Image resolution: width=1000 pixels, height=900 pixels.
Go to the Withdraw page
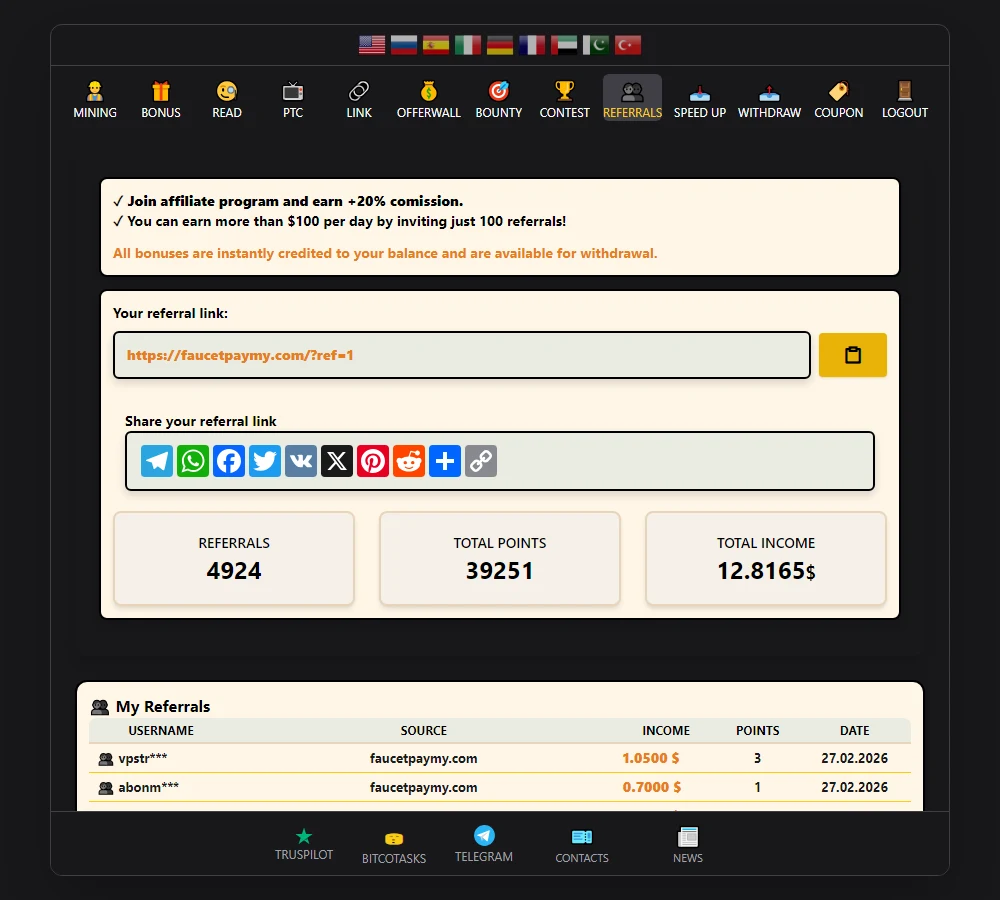pyautogui.click(x=769, y=100)
